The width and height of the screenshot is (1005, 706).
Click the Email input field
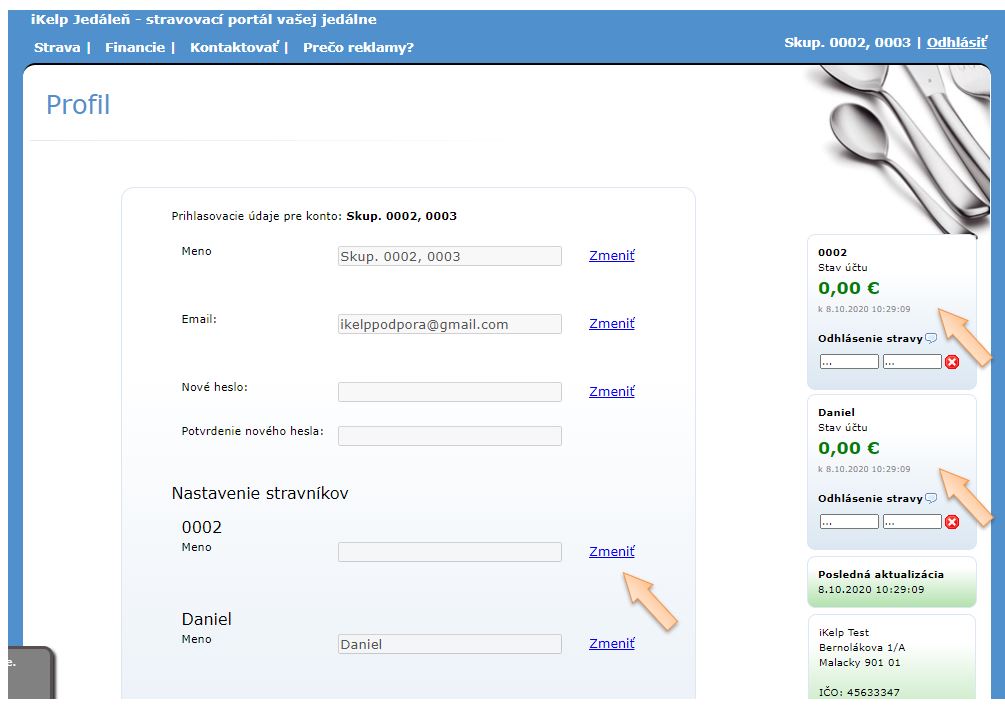tap(449, 324)
